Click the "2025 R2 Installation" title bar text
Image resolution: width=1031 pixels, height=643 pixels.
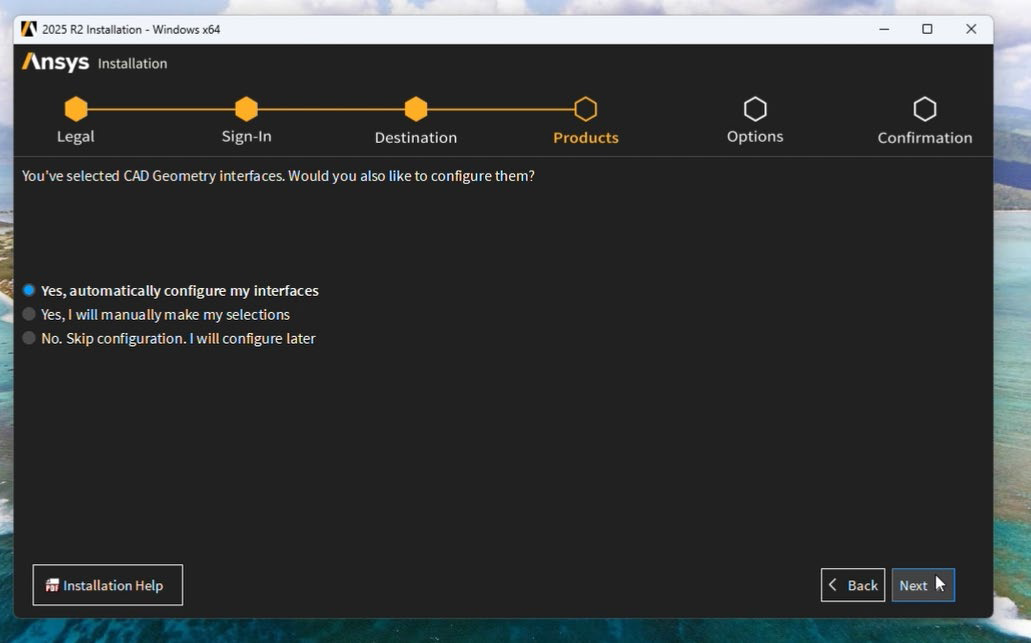(131, 30)
